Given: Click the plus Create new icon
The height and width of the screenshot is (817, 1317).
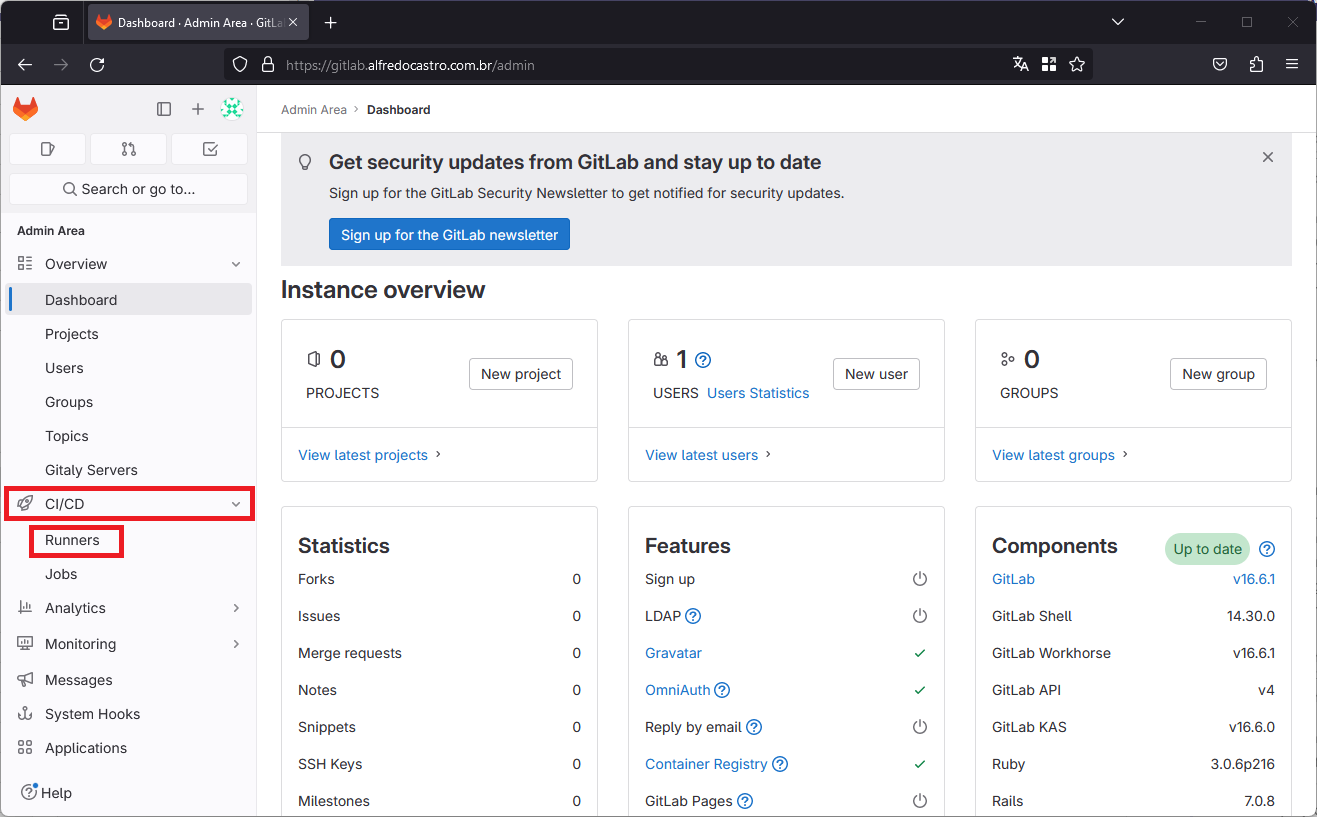Looking at the screenshot, I should click(198, 109).
